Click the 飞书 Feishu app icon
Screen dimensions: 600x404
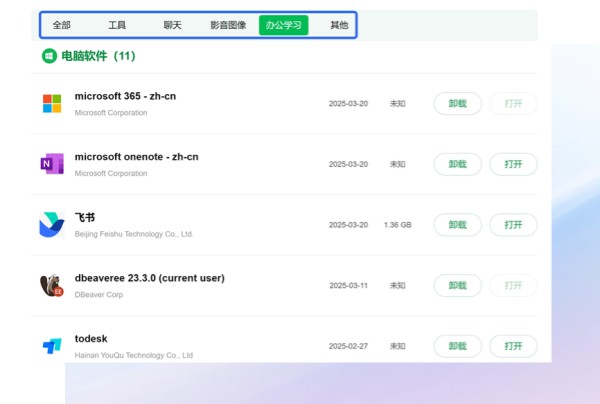52,225
